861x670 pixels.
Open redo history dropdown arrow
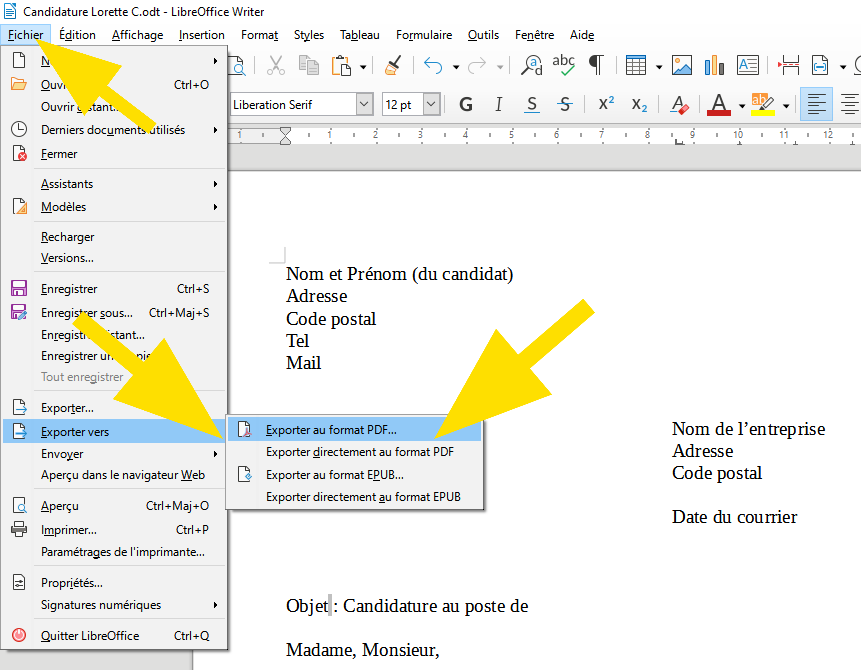(x=500, y=67)
